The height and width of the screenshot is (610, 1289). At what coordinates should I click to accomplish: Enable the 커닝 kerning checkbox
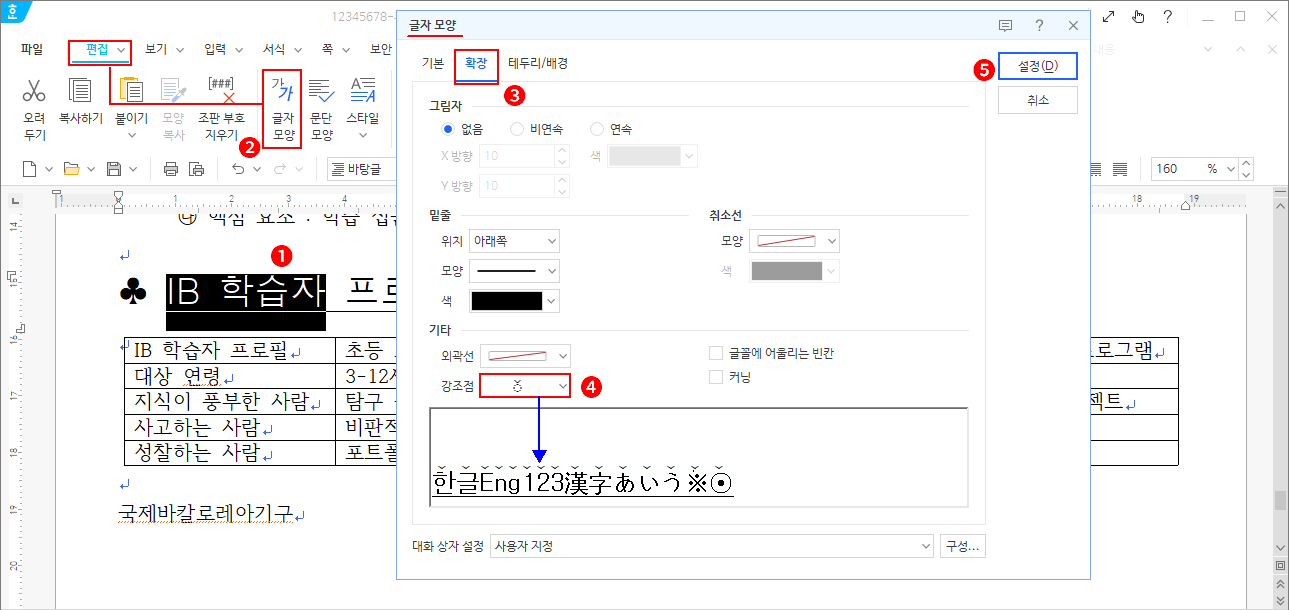[716, 376]
